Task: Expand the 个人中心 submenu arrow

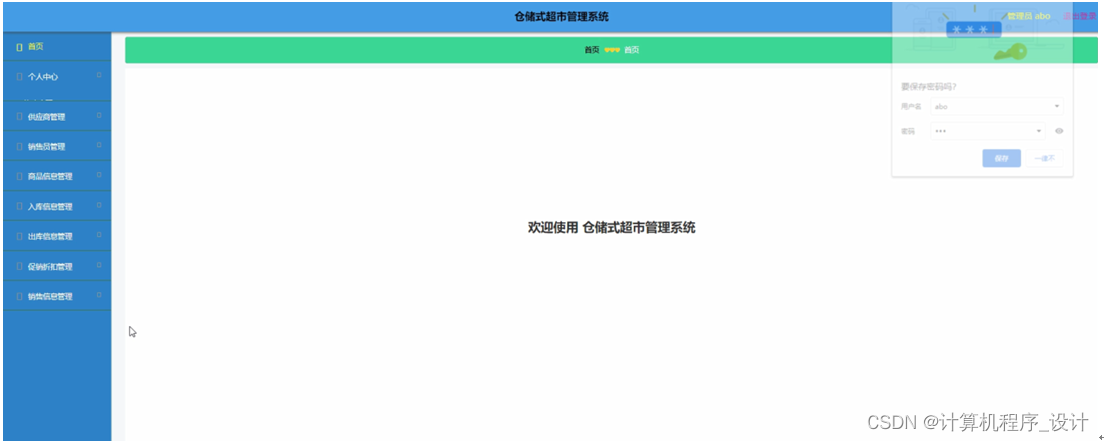Action: point(99,75)
